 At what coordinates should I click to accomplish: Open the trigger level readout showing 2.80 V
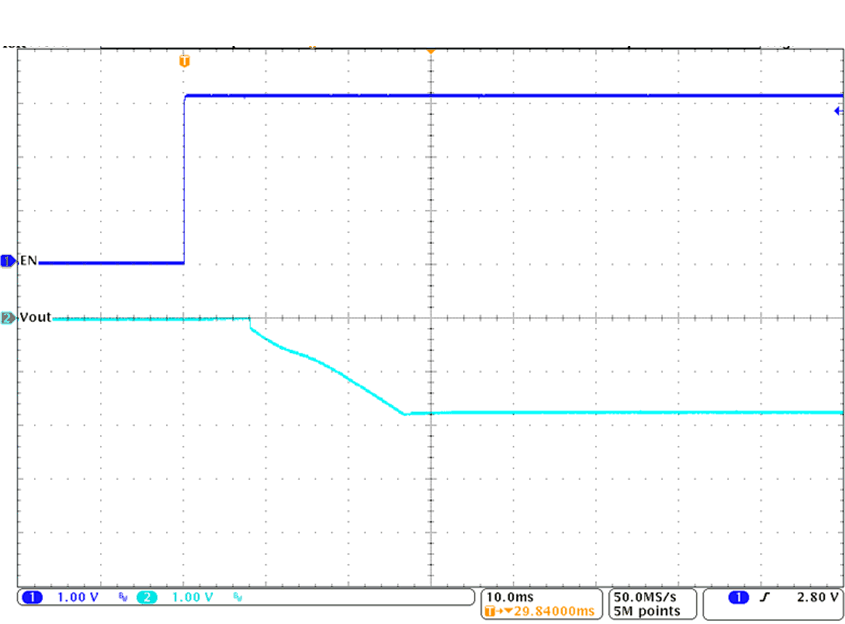(817, 597)
